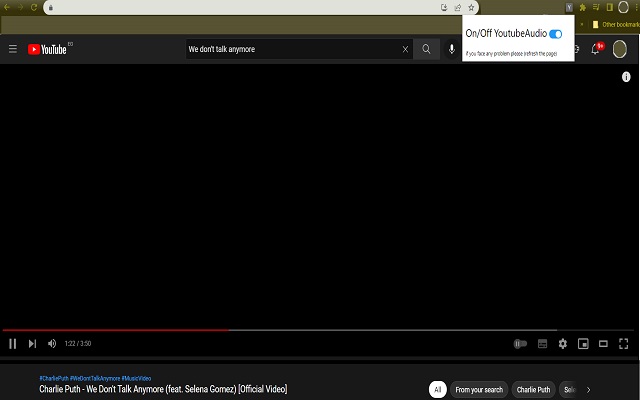Viewport: 640px width, 400px height.
Task: Open the Other bookmarks folder
Action: [x=616, y=24]
